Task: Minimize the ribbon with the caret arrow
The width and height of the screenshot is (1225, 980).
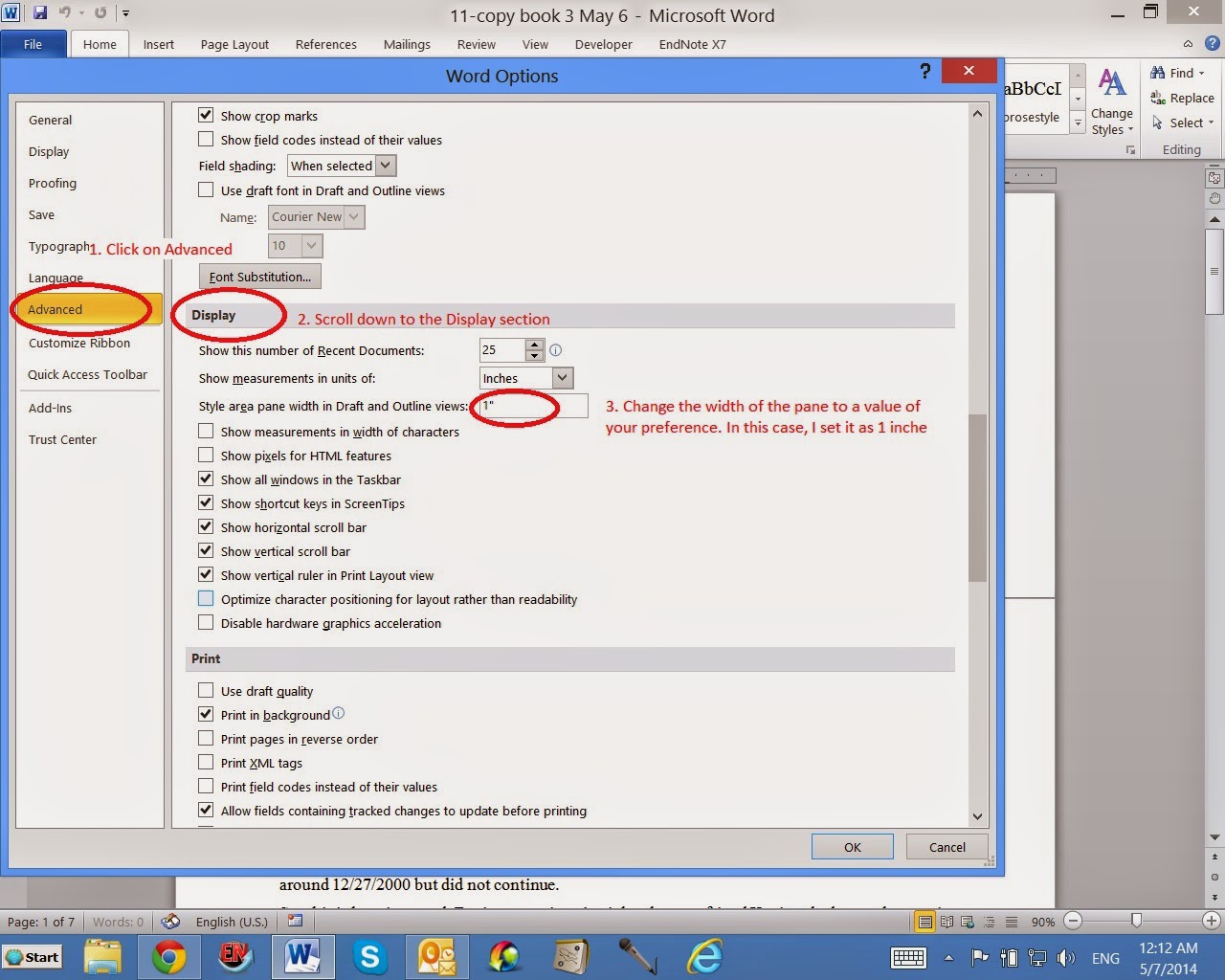Action: tap(1188, 44)
